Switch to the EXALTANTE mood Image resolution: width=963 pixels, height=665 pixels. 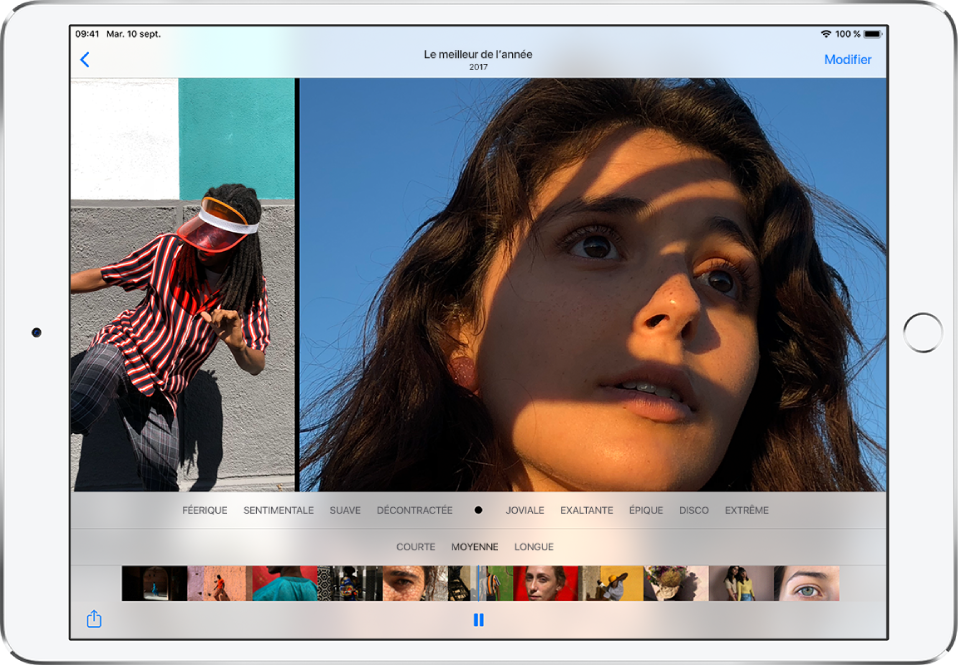[587, 510]
